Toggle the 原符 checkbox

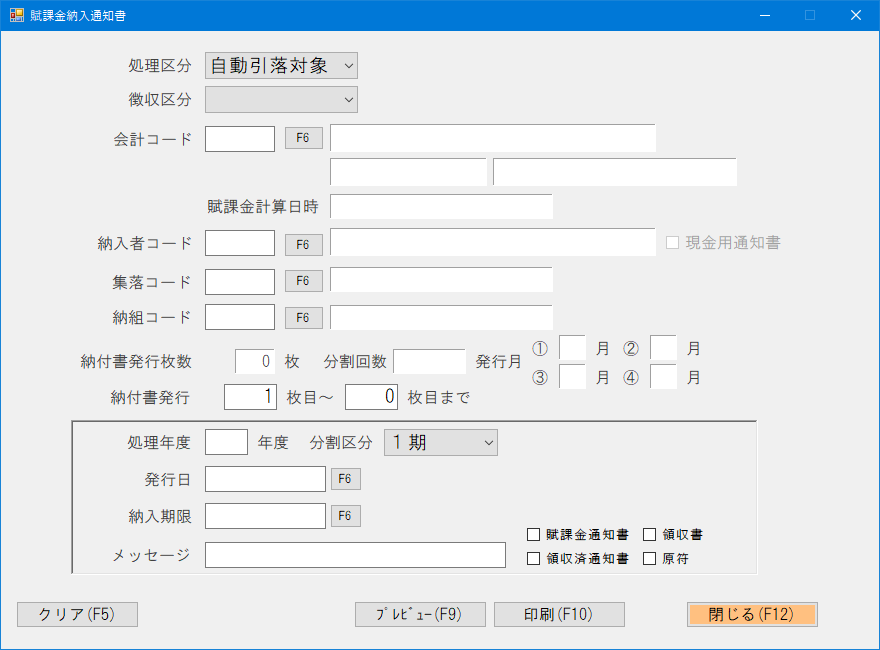[x=647, y=558]
